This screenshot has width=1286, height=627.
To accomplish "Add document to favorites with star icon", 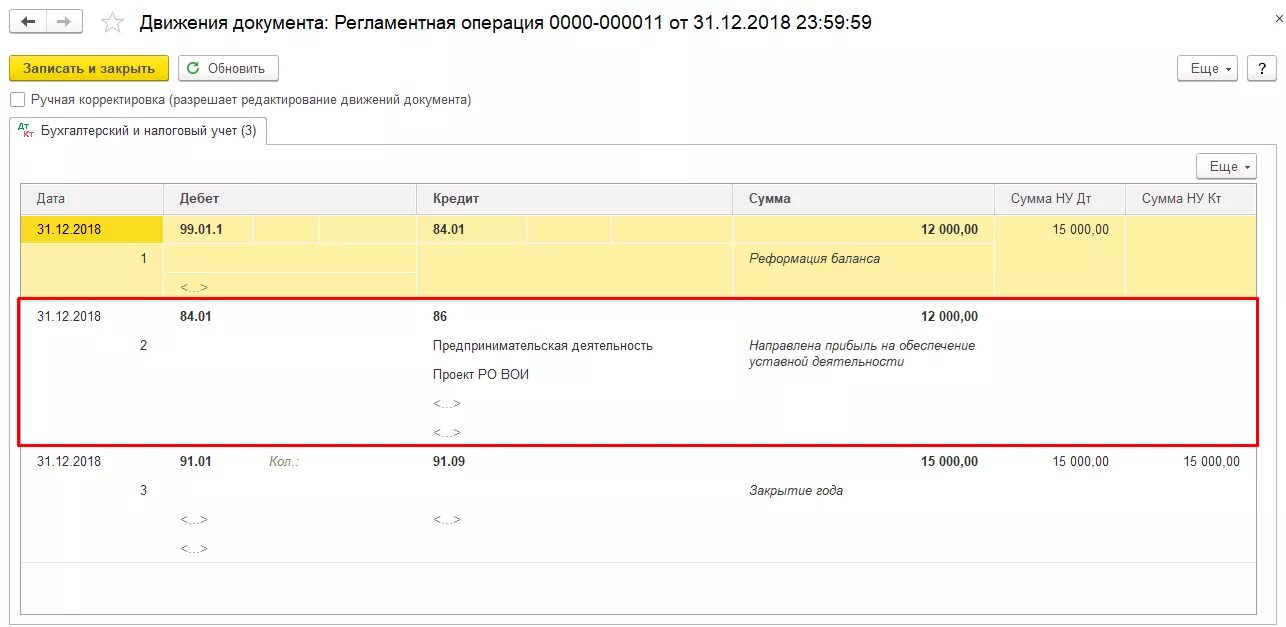I will pyautogui.click(x=113, y=22).
